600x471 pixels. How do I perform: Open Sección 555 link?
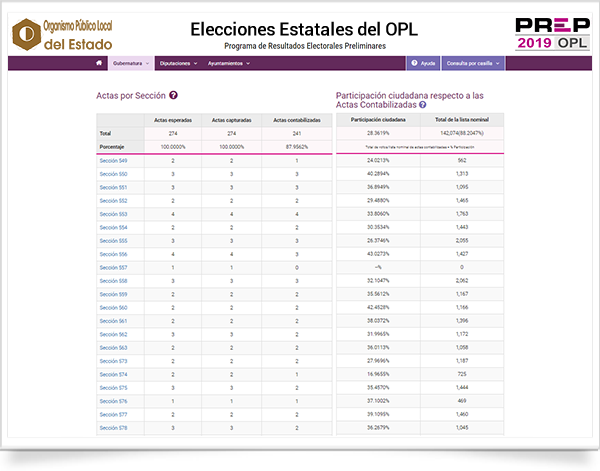113,241
